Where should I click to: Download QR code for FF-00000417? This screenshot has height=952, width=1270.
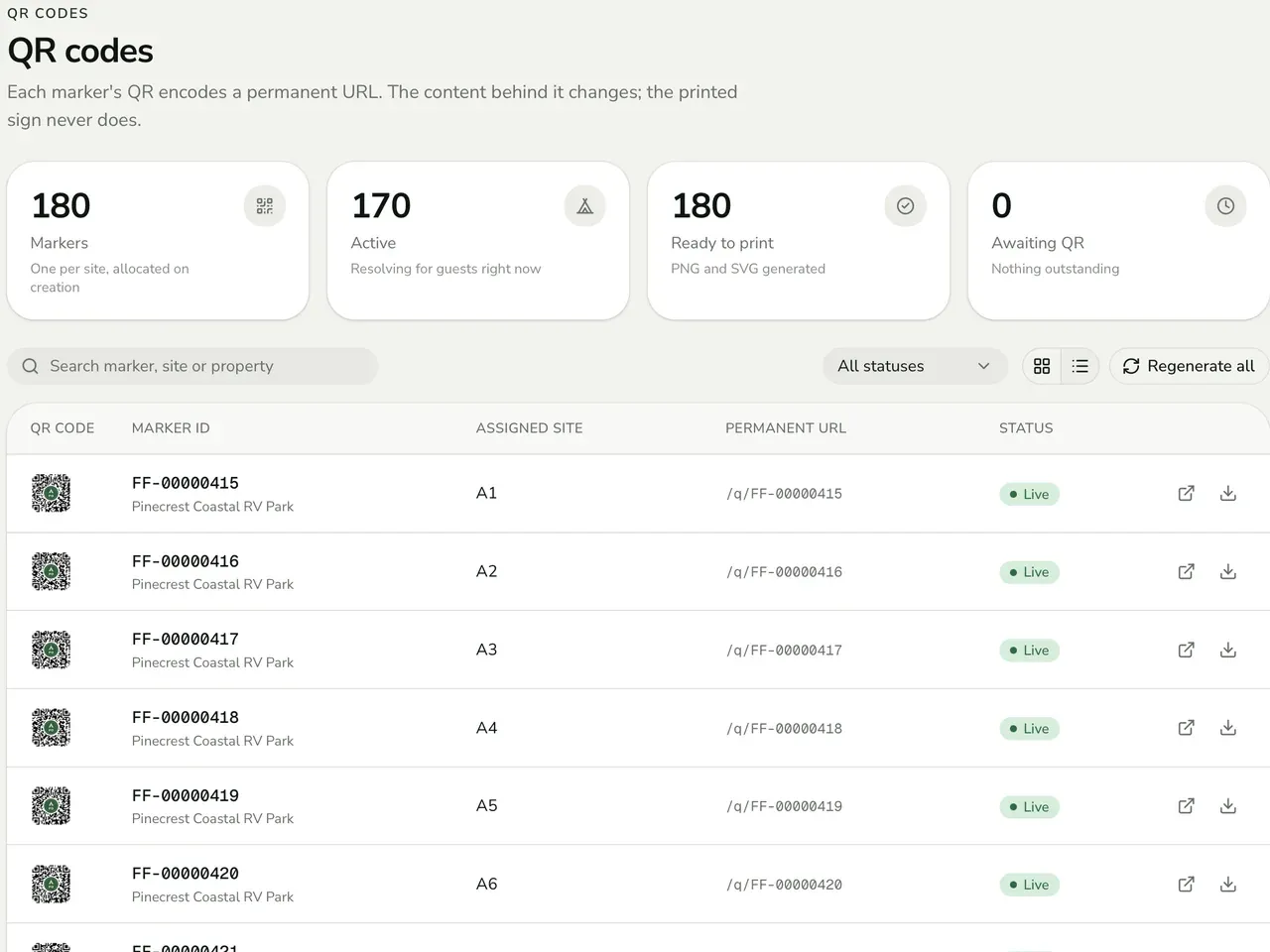1228,650
